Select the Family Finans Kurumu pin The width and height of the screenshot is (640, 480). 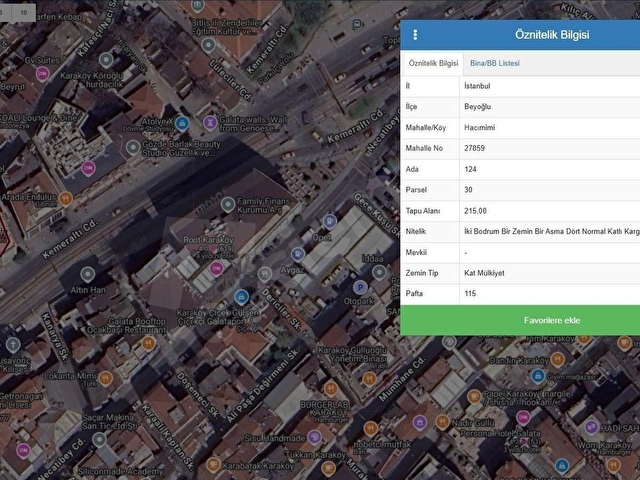click(228, 204)
